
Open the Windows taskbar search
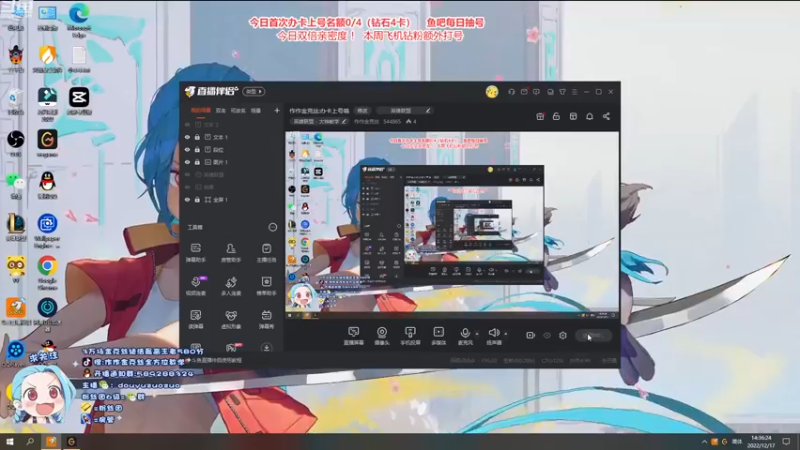tap(30, 441)
